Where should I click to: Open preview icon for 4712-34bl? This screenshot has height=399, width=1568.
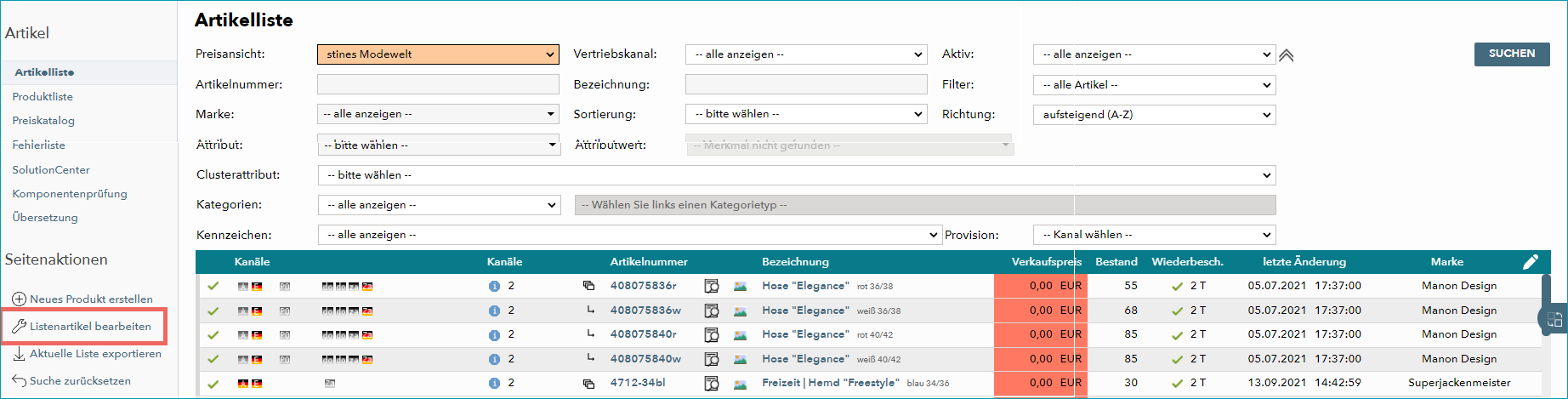click(712, 384)
